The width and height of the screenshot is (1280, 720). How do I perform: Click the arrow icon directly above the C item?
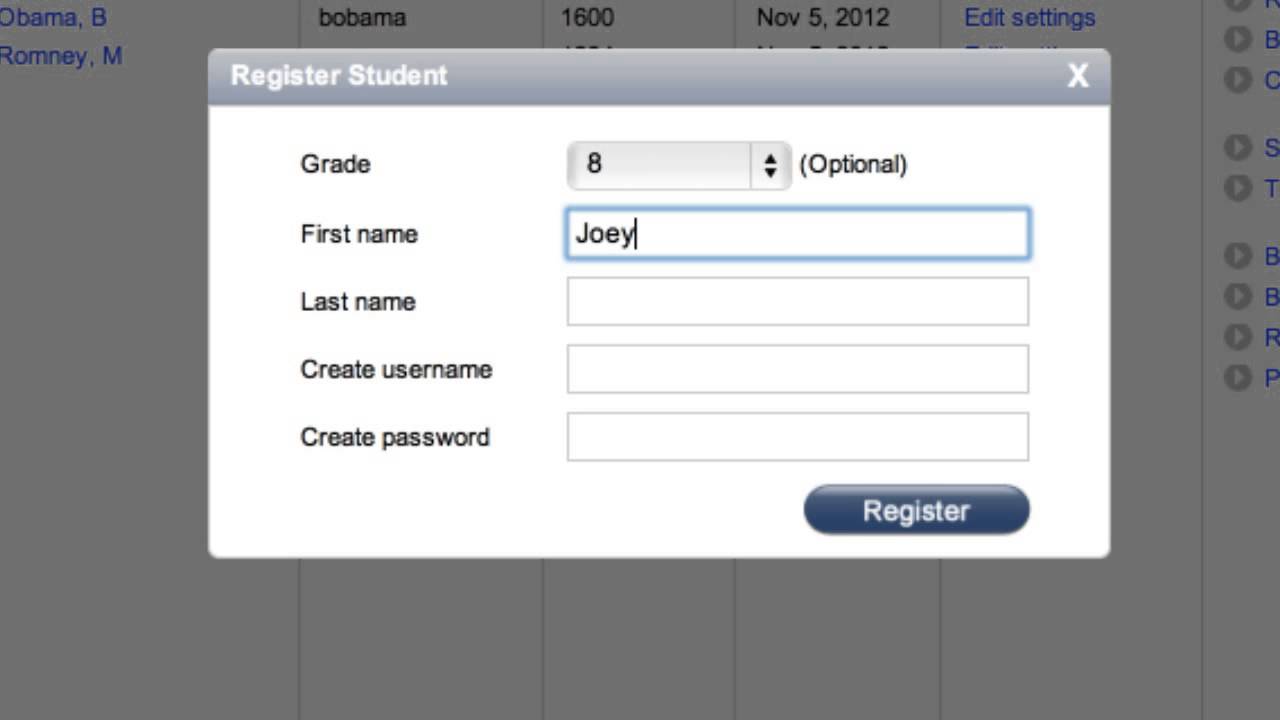(x=1238, y=39)
